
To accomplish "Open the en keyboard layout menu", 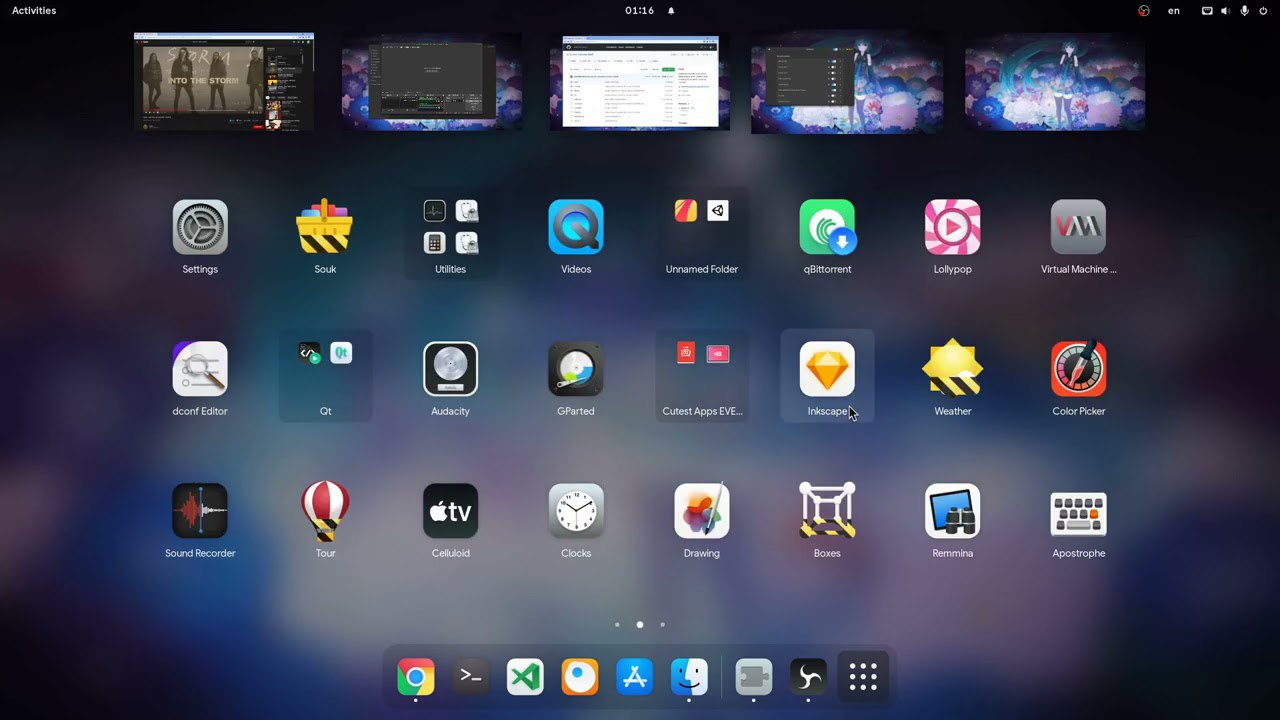I will click(x=1174, y=10).
